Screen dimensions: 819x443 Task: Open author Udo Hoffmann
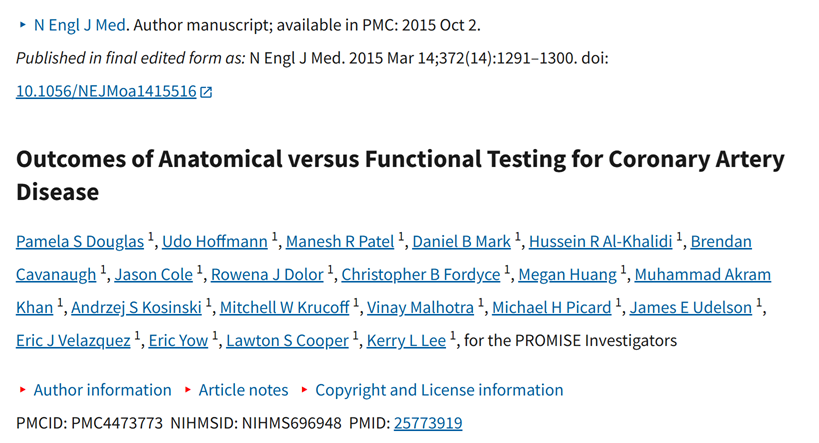(215, 241)
